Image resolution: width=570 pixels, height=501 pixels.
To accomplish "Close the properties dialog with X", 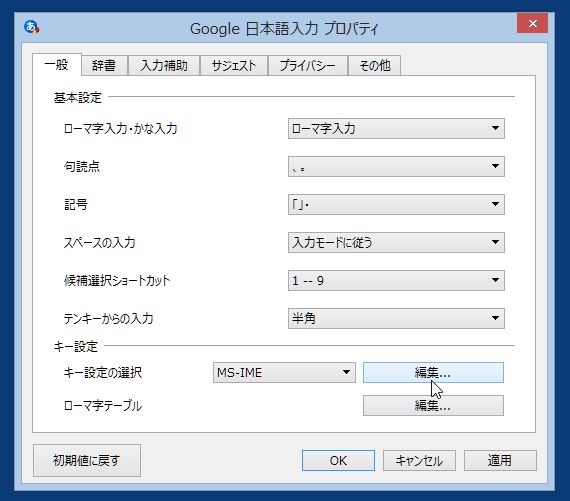I will [x=533, y=24].
